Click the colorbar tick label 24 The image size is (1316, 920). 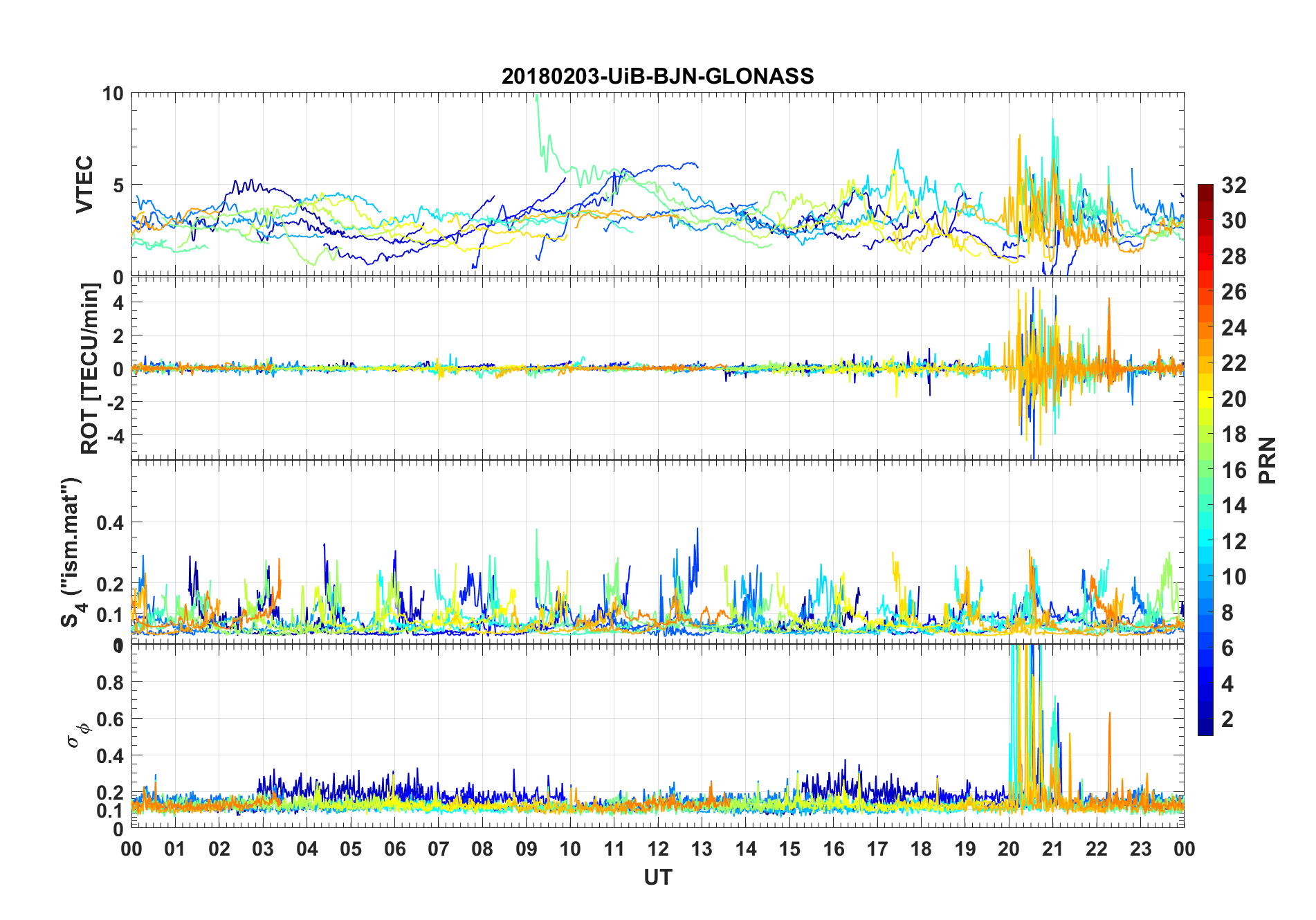coord(1234,327)
